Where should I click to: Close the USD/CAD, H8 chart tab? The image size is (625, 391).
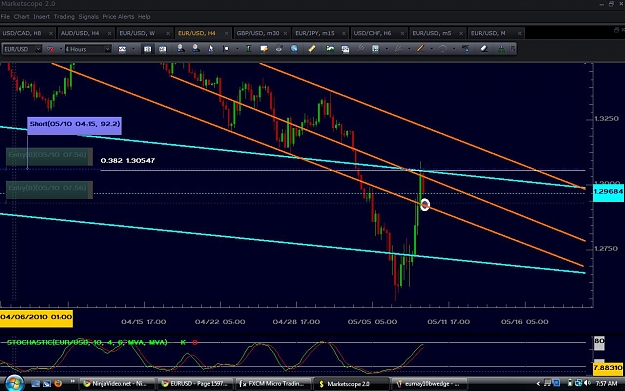51,33
